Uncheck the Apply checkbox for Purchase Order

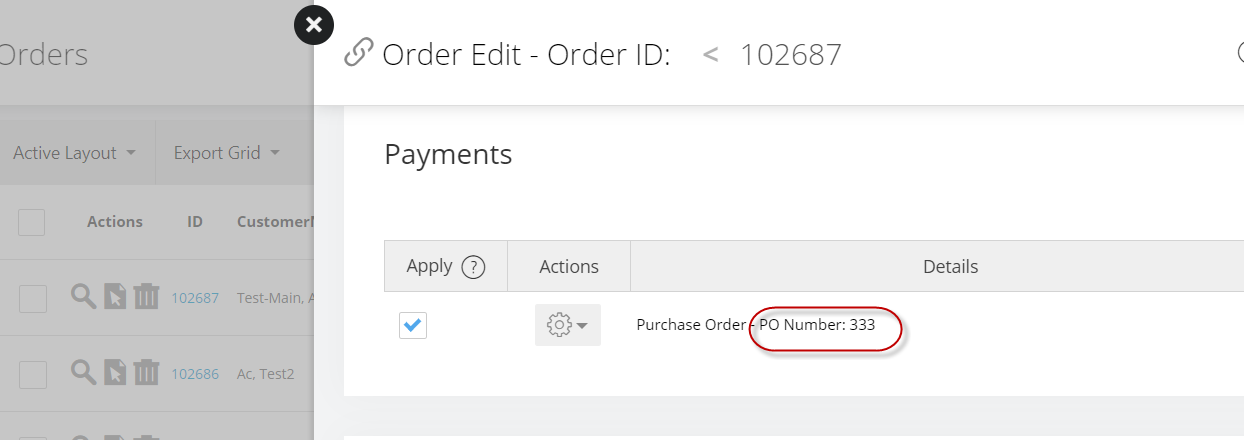pyautogui.click(x=413, y=325)
